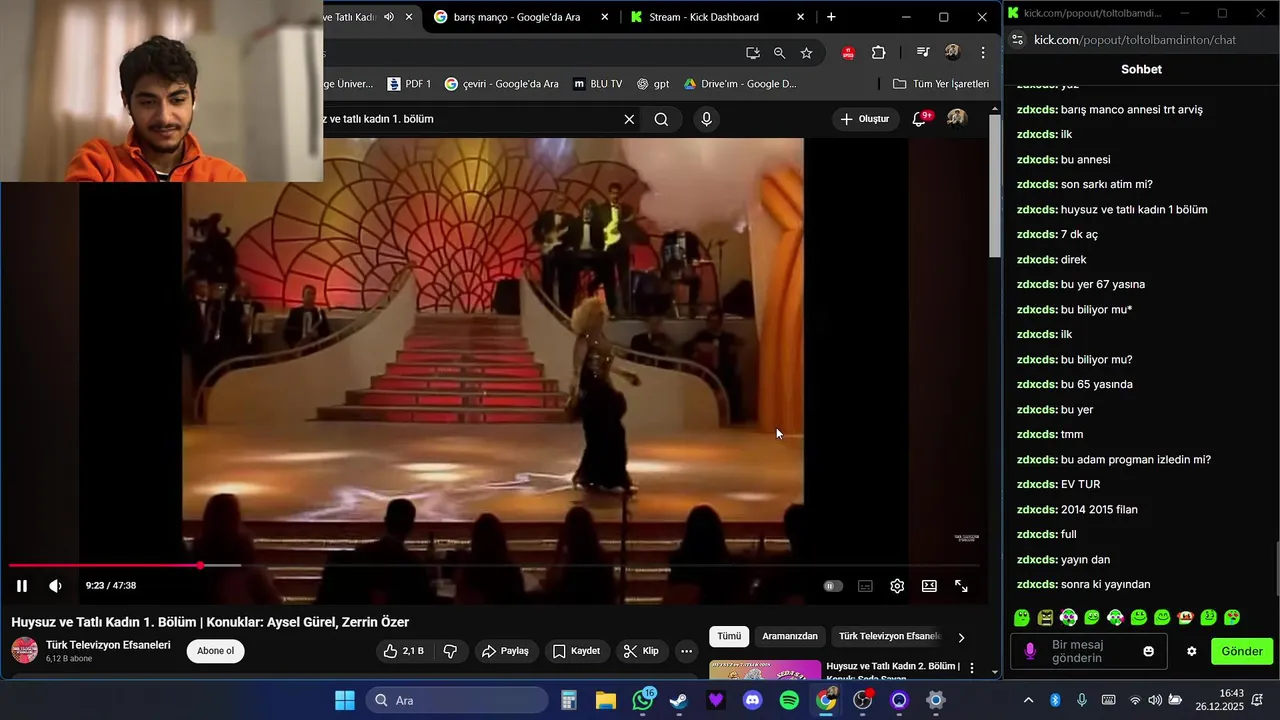The image size is (1280, 720).
Task: Open the BLU TV bookmark
Action: 598,84
